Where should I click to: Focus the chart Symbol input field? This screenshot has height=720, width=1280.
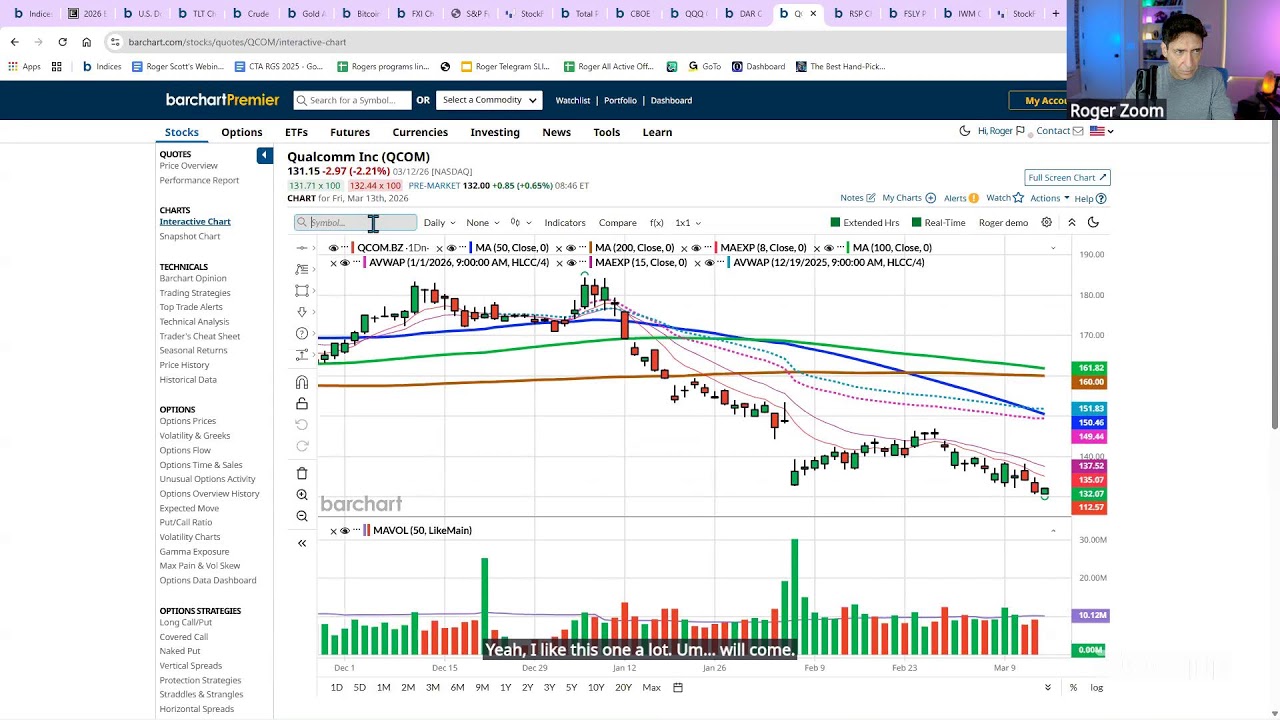[356, 222]
